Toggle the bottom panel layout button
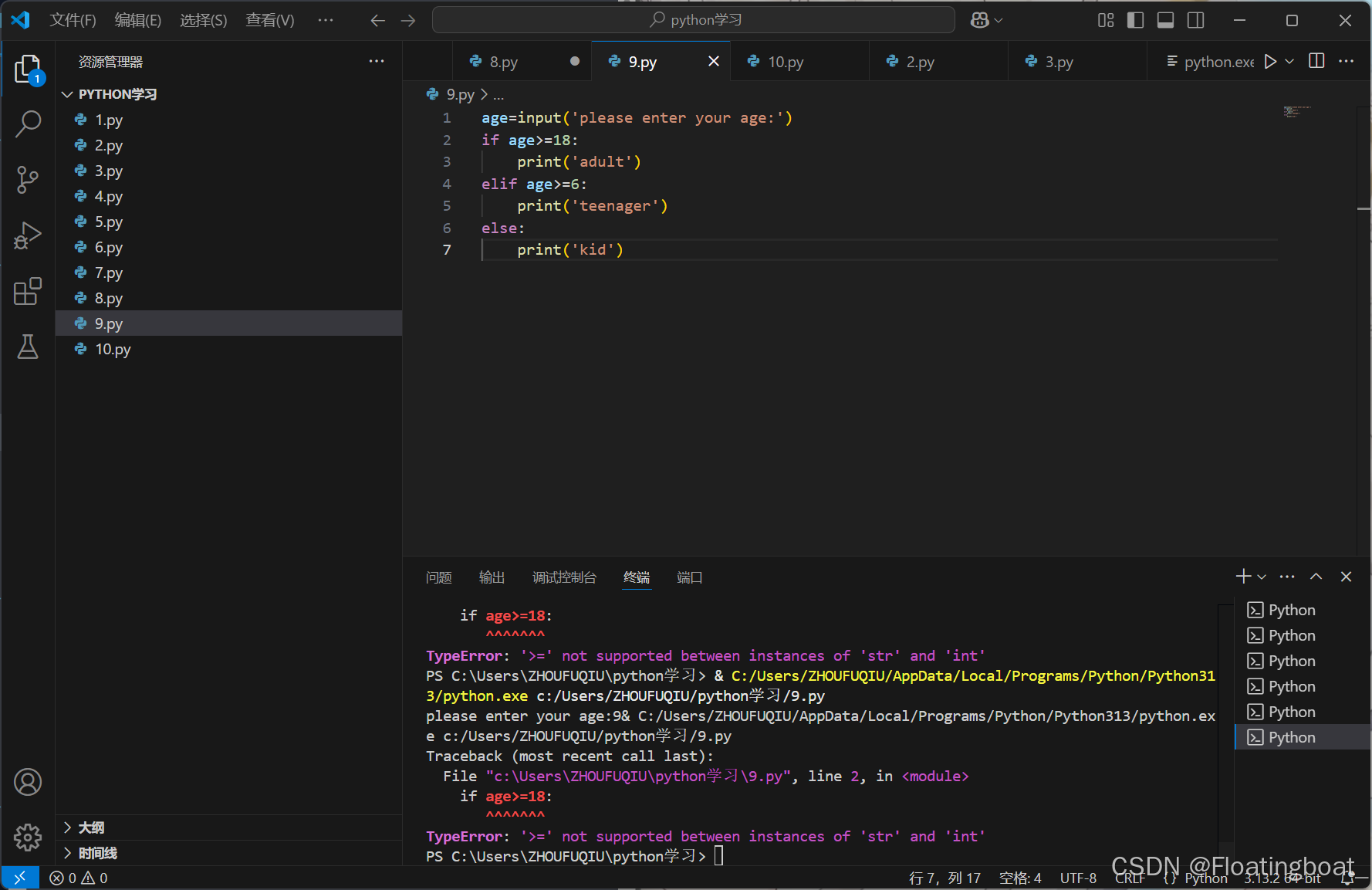The height and width of the screenshot is (890, 1372). coord(1165,20)
